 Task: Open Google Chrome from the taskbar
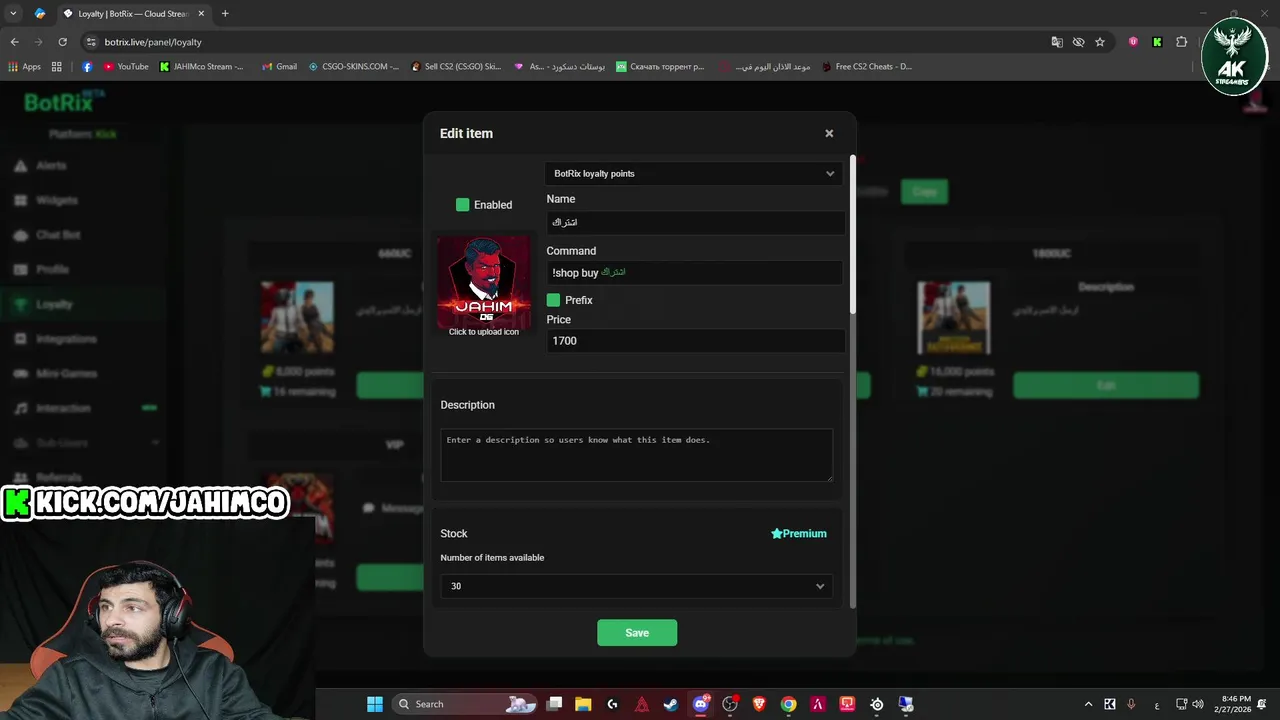pyautogui.click(x=788, y=704)
